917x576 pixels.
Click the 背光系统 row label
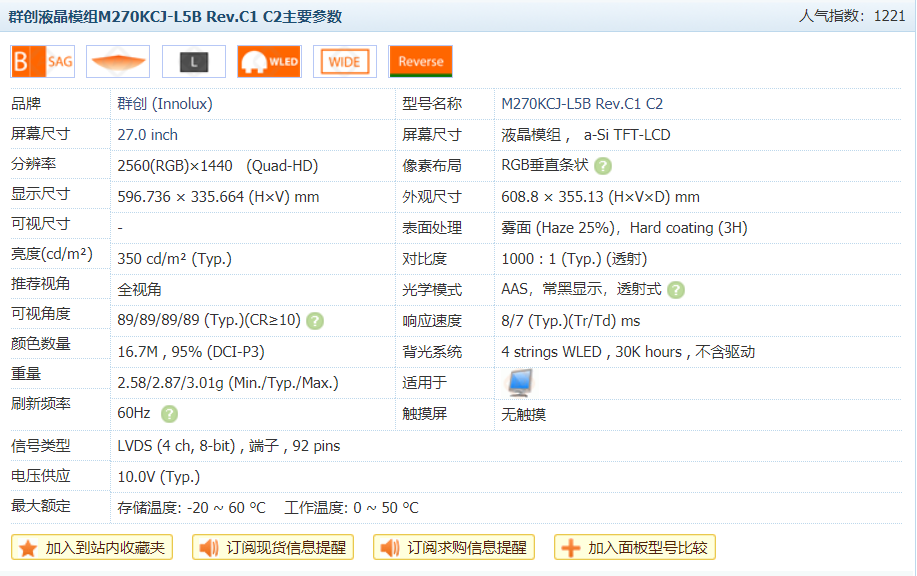[x=432, y=352]
